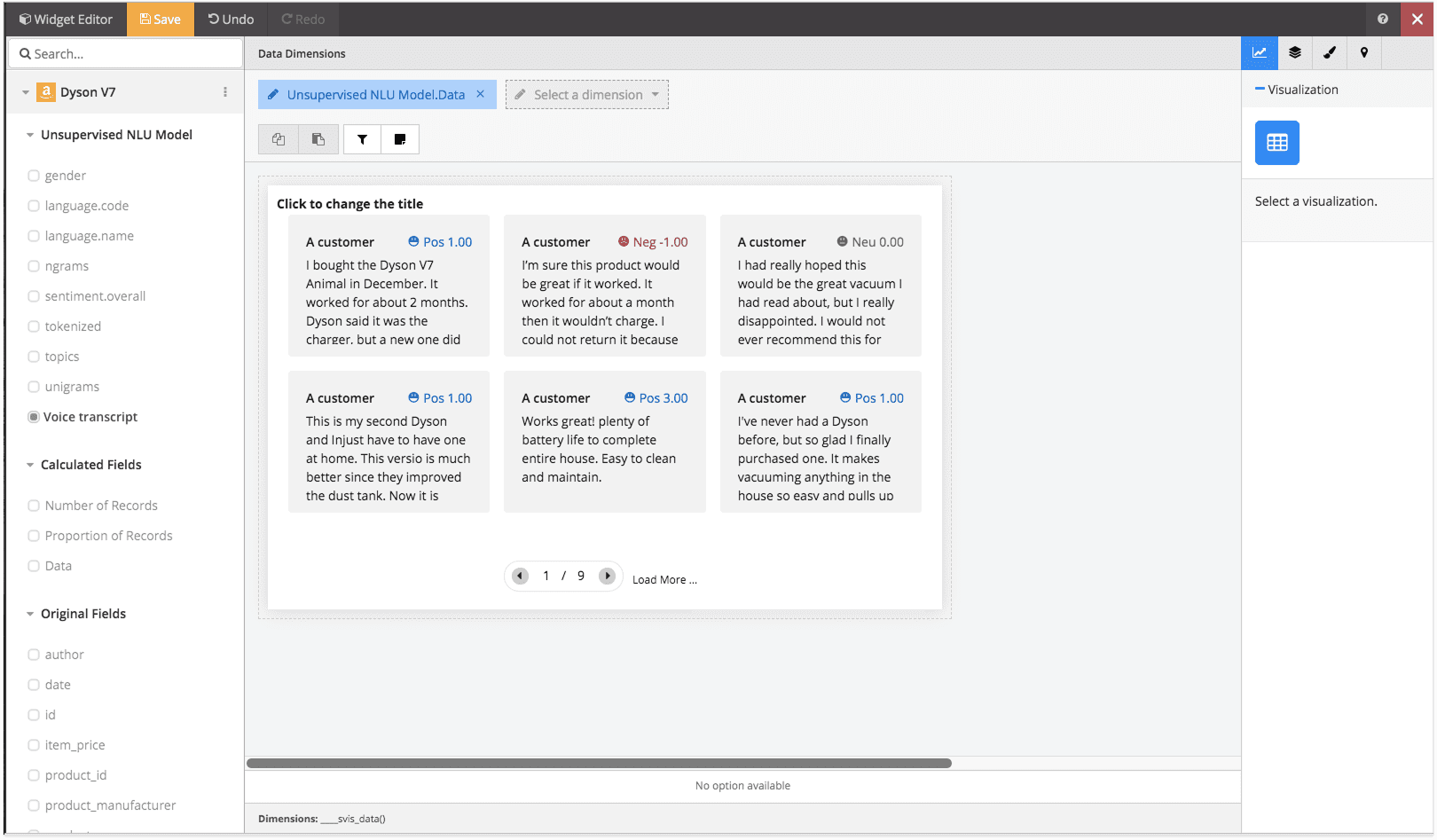Go to next page arrow
This screenshot has height=840, width=1437.
coord(607,577)
